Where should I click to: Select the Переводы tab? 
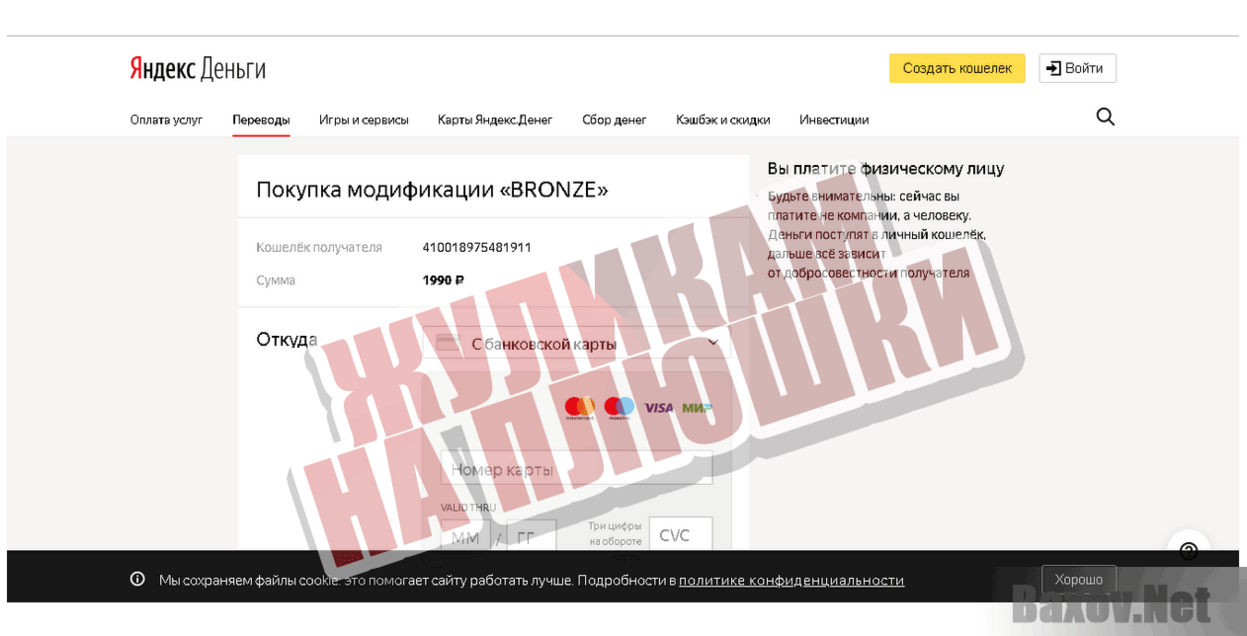click(261, 120)
